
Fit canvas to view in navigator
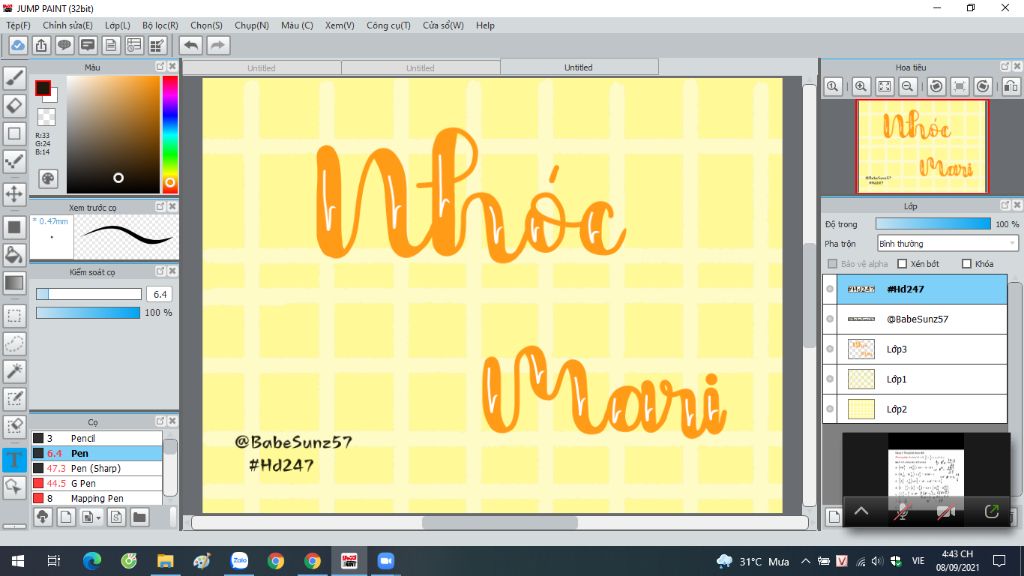(884, 86)
